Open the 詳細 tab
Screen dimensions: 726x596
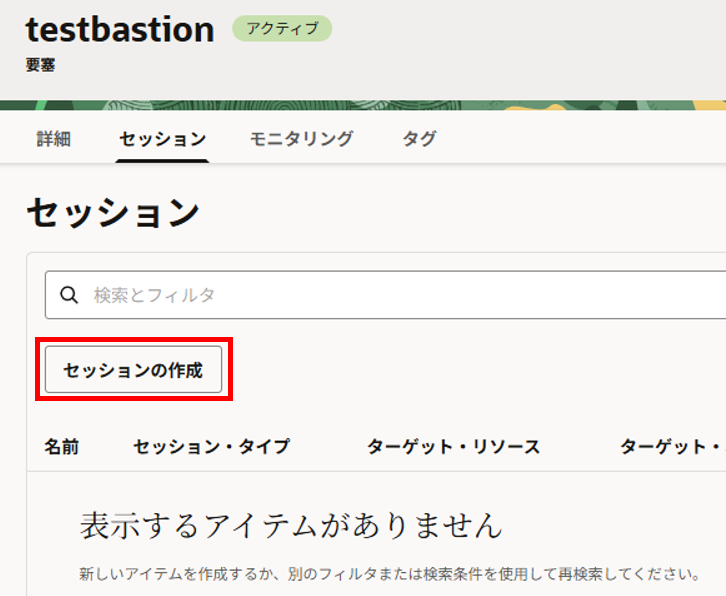coord(54,139)
